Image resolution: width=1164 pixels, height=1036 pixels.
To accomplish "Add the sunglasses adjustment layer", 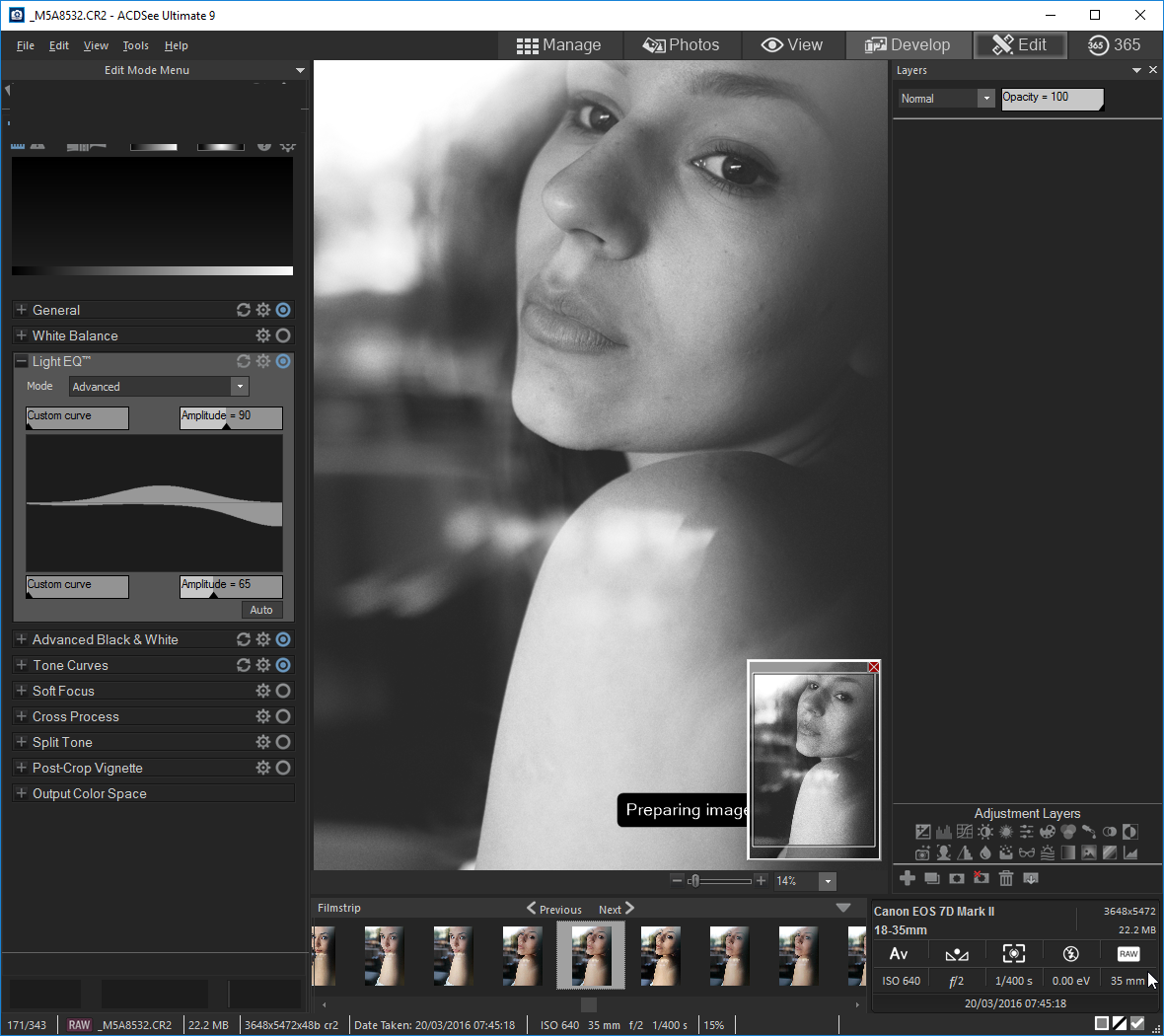I will point(1027,852).
